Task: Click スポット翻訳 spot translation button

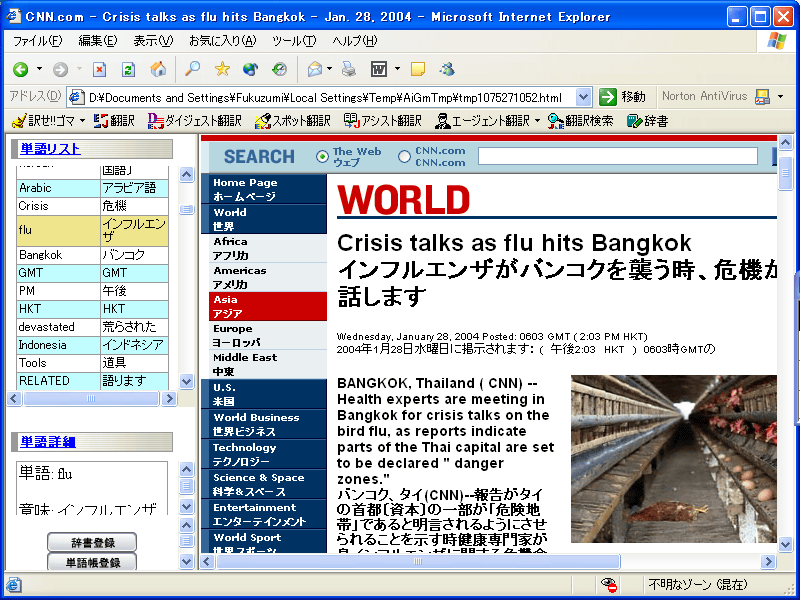Action: (x=292, y=121)
